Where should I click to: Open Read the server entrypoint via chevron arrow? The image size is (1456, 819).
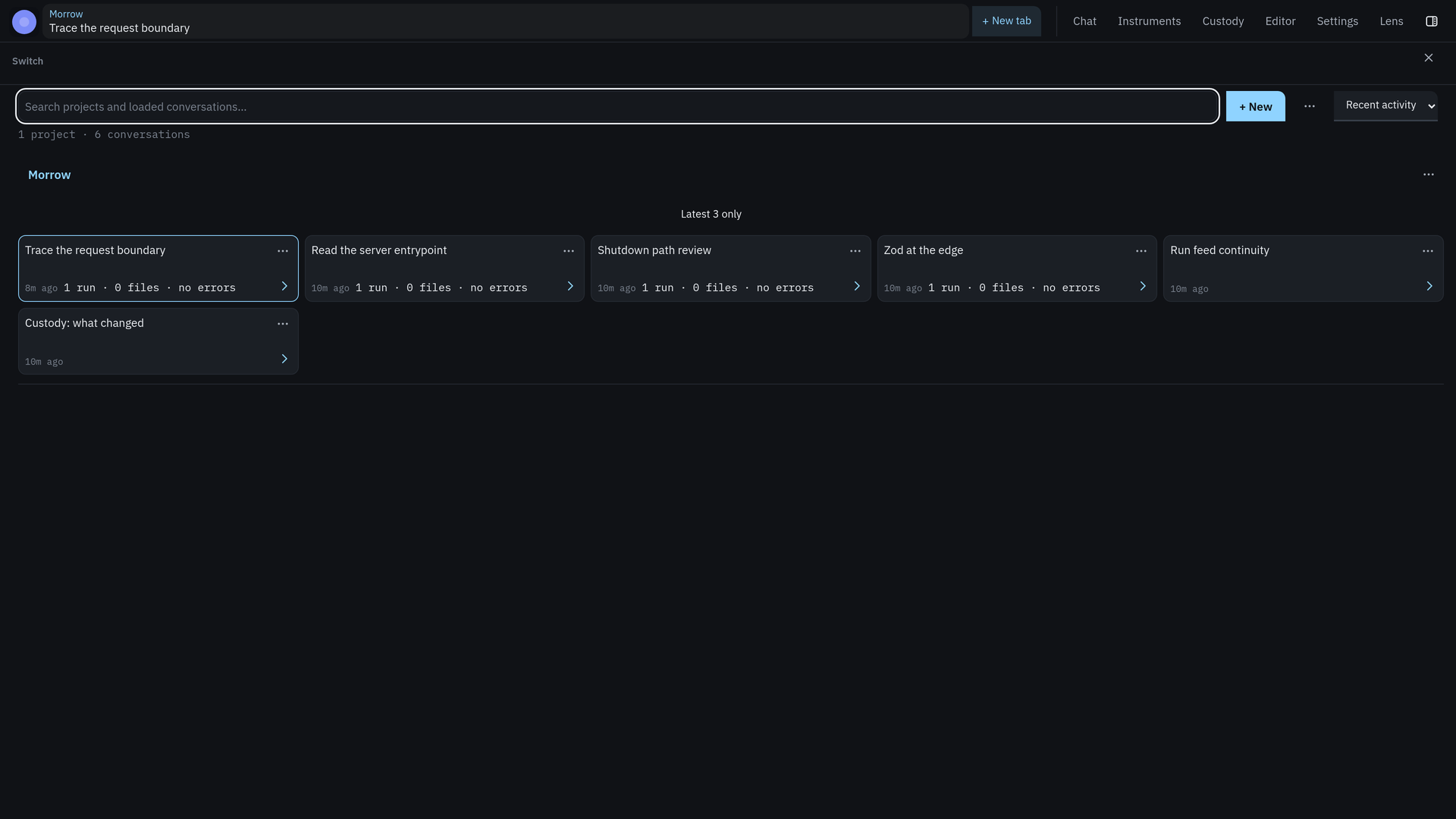click(x=570, y=286)
